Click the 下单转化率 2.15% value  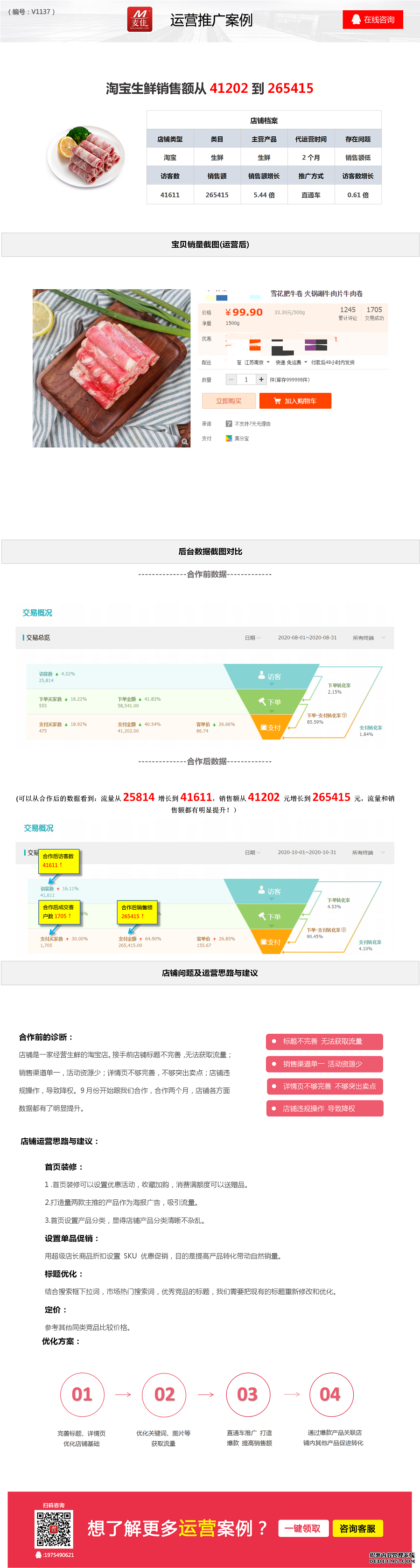pyautogui.click(x=335, y=692)
